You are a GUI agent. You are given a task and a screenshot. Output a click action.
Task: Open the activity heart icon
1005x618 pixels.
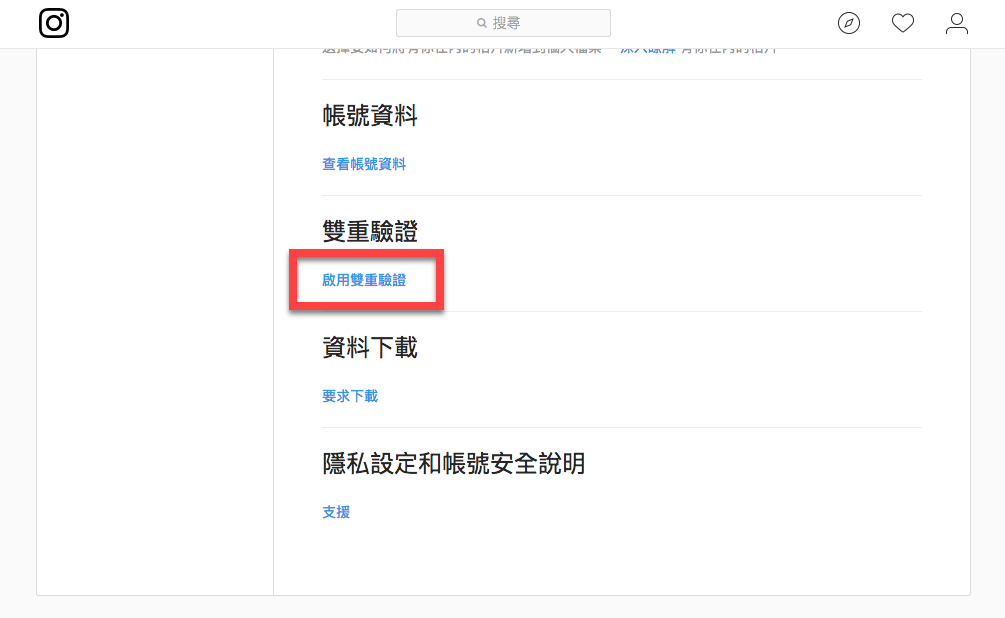tap(902, 23)
